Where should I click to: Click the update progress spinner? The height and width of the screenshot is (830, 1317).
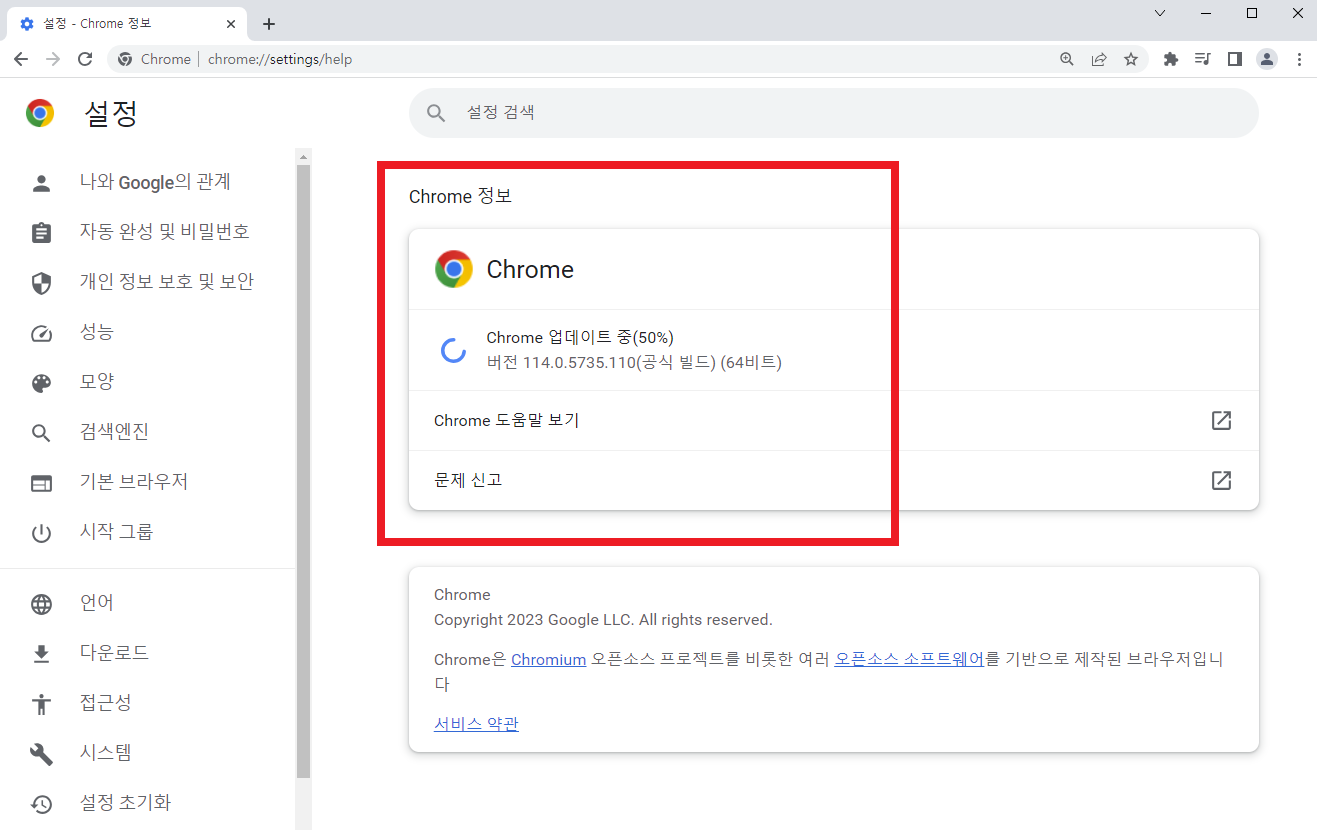click(453, 350)
